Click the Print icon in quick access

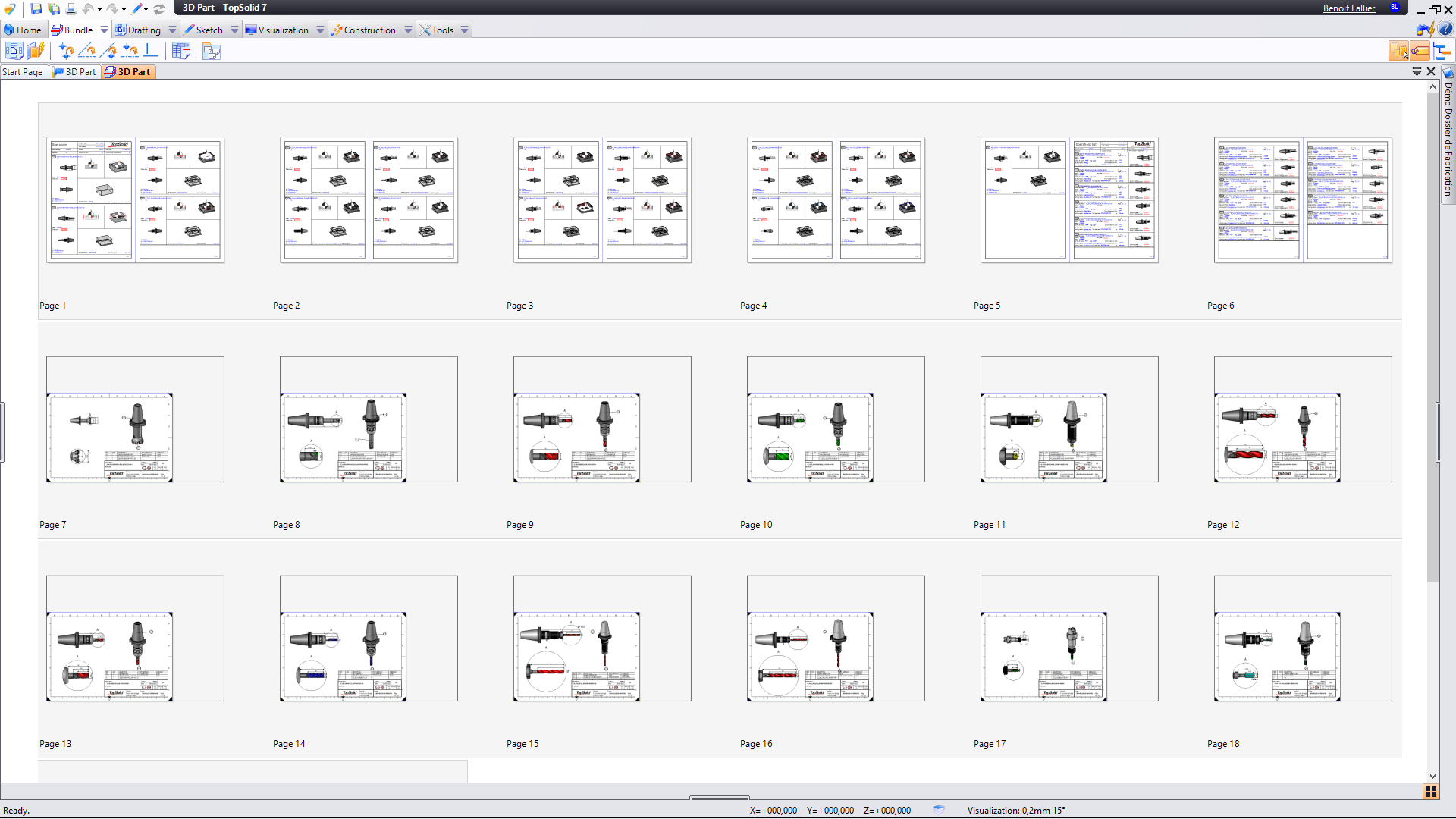pyautogui.click(x=71, y=9)
